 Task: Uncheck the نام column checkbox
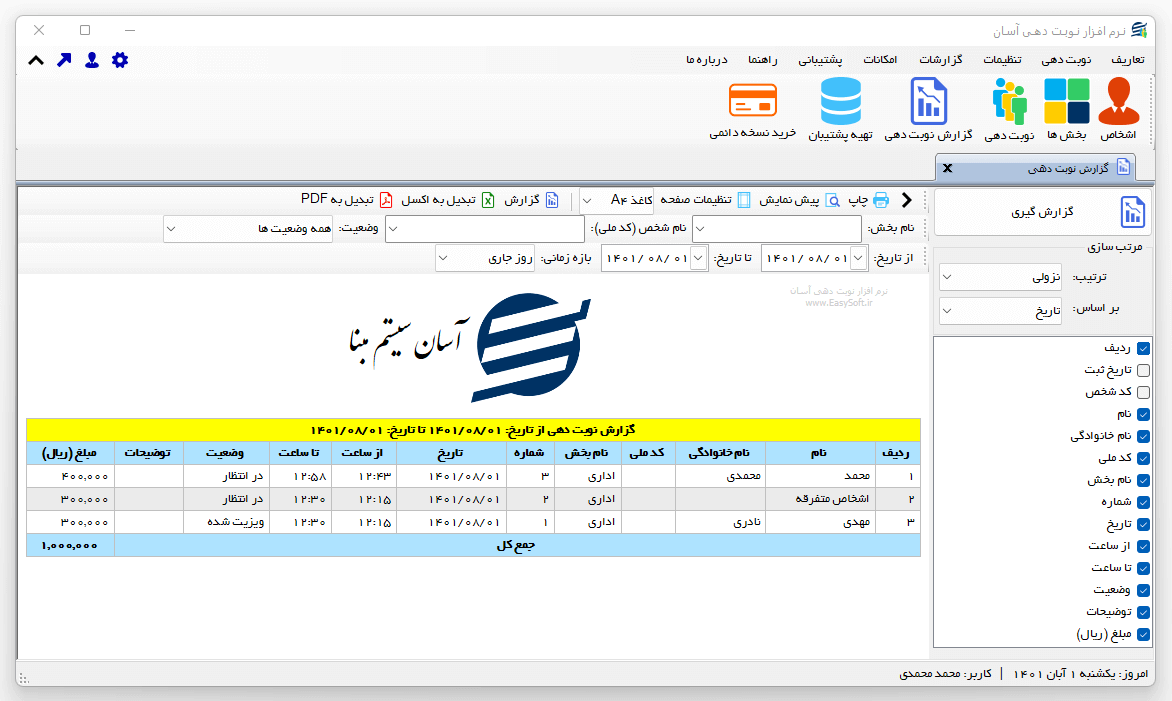pos(1143,414)
